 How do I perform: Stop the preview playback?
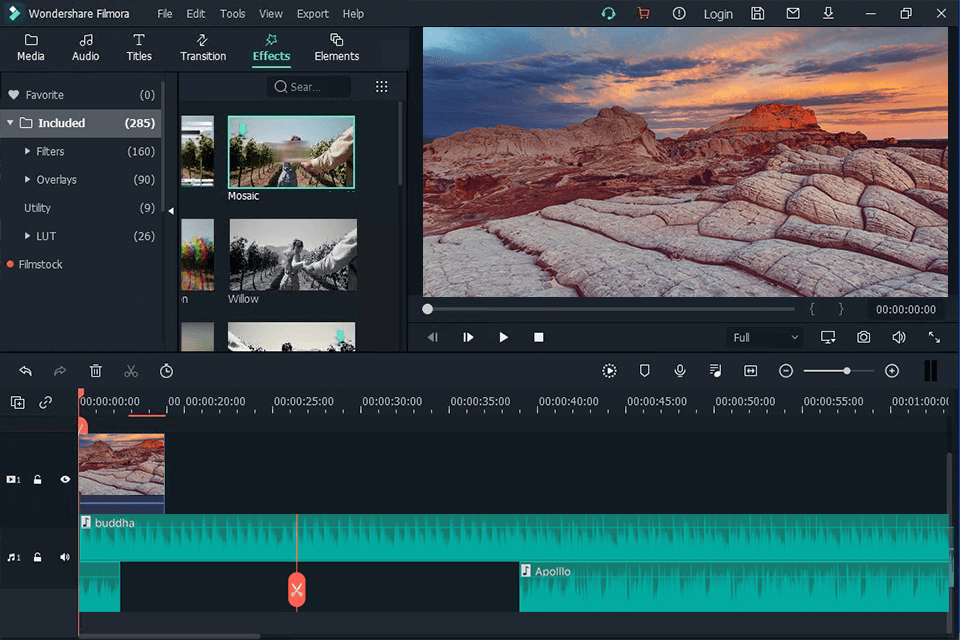[x=539, y=337]
